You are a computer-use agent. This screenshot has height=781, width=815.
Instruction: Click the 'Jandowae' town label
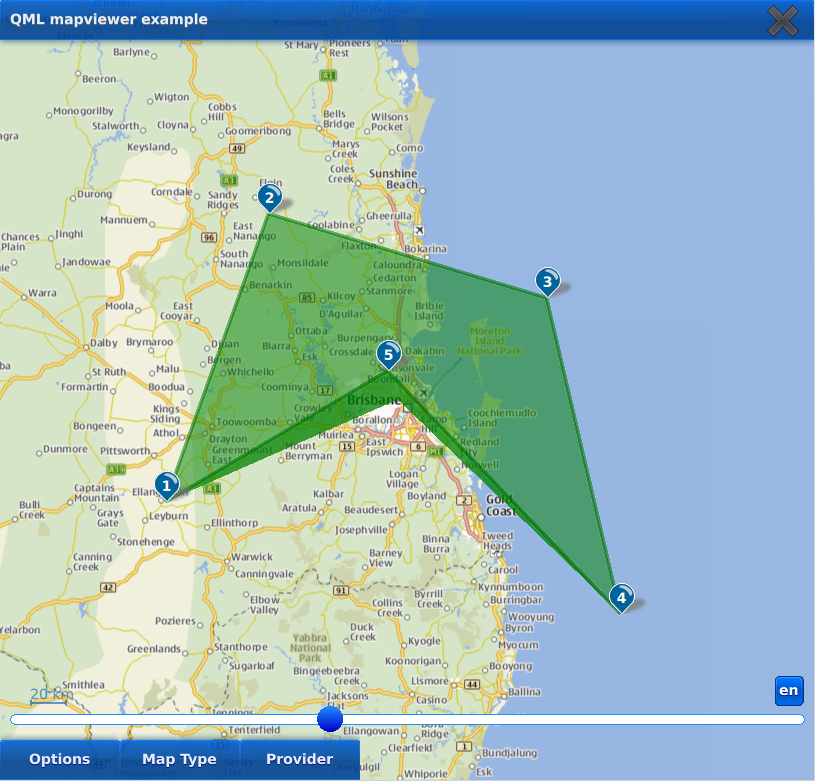[86, 262]
